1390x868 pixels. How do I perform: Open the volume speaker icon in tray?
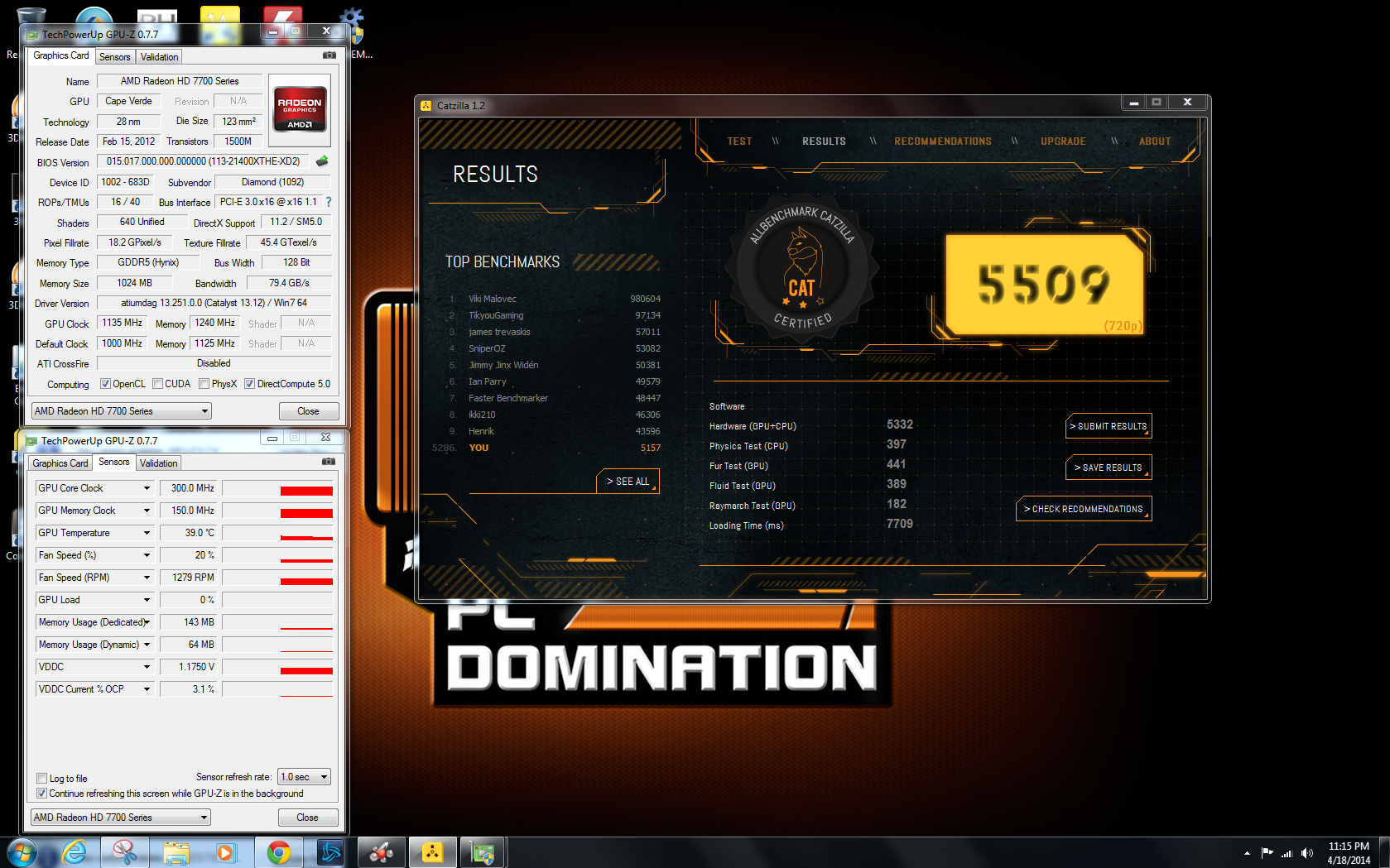point(1307,853)
